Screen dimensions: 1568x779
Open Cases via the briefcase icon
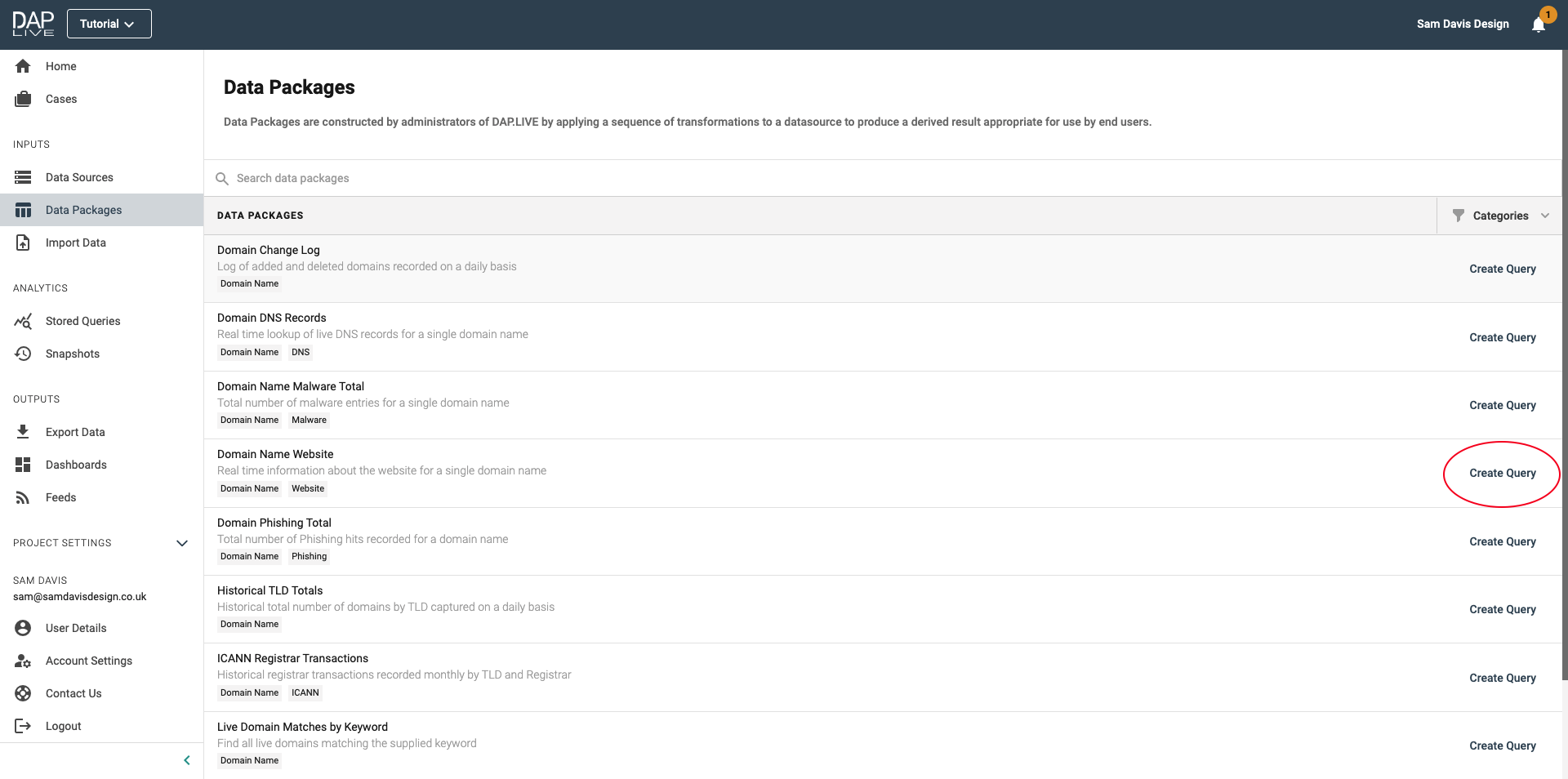23,99
